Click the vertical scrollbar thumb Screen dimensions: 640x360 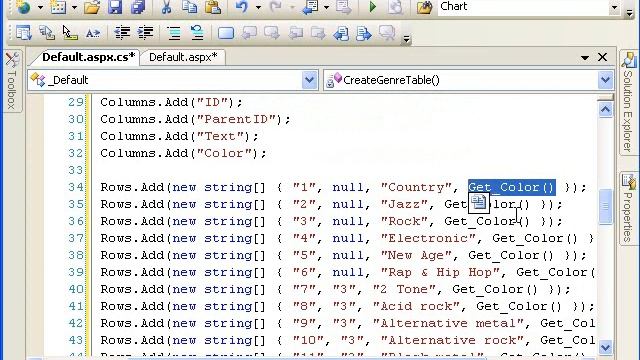click(606, 206)
